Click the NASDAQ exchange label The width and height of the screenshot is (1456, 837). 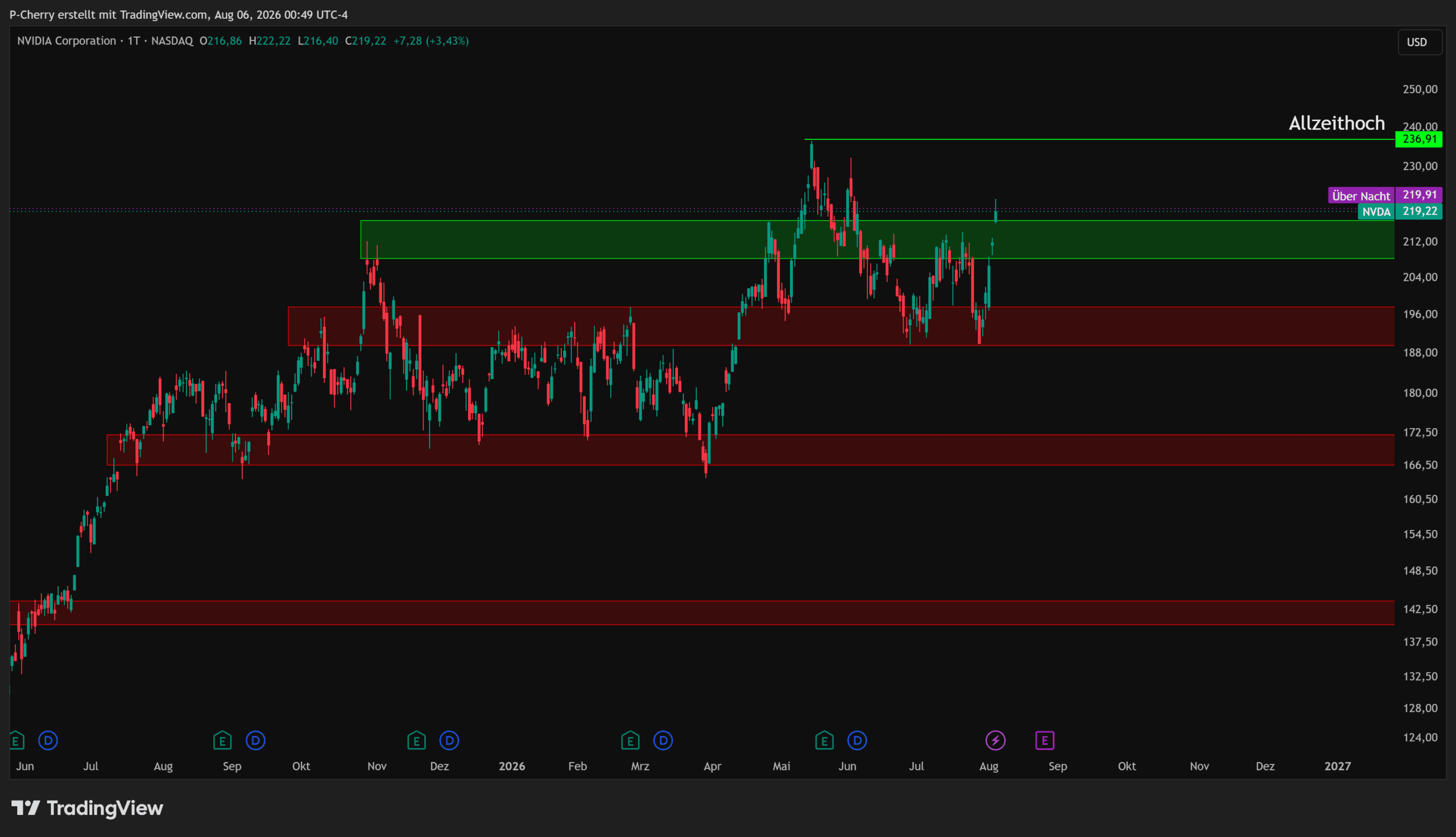click(x=172, y=41)
